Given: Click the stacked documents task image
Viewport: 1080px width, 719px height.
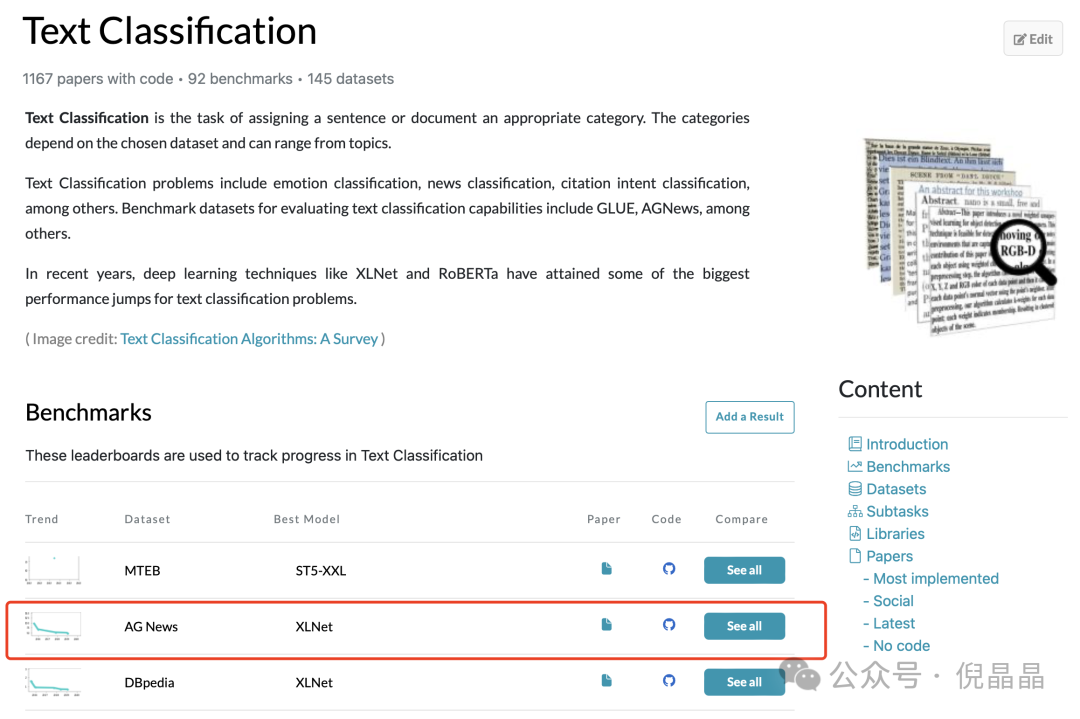Looking at the screenshot, I should click(959, 236).
